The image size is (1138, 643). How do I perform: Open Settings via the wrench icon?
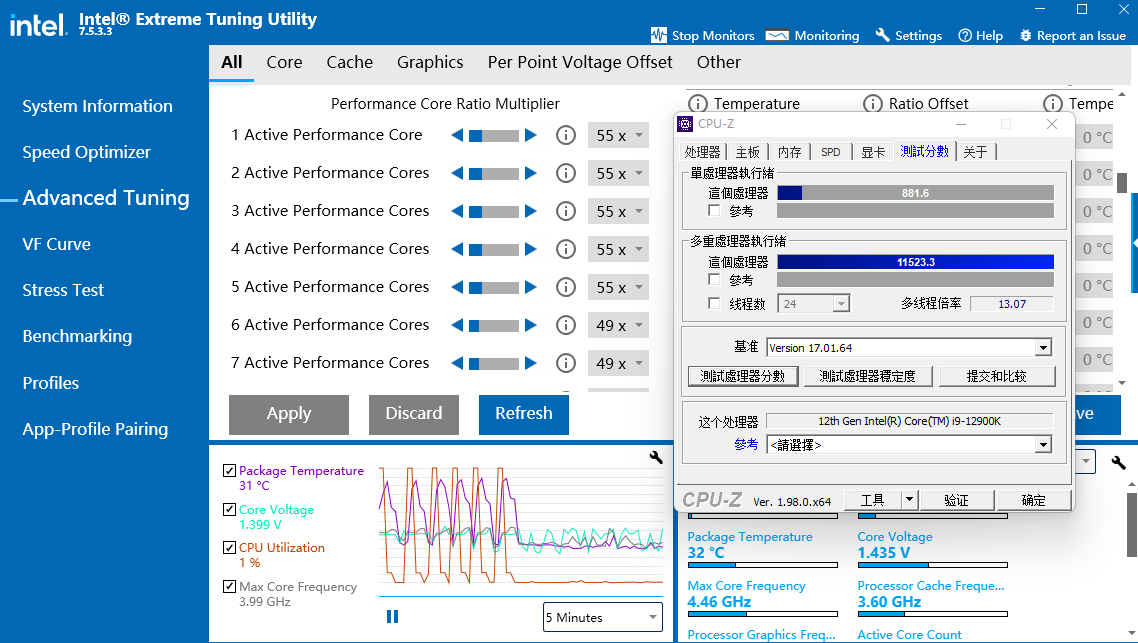tap(882, 35)
